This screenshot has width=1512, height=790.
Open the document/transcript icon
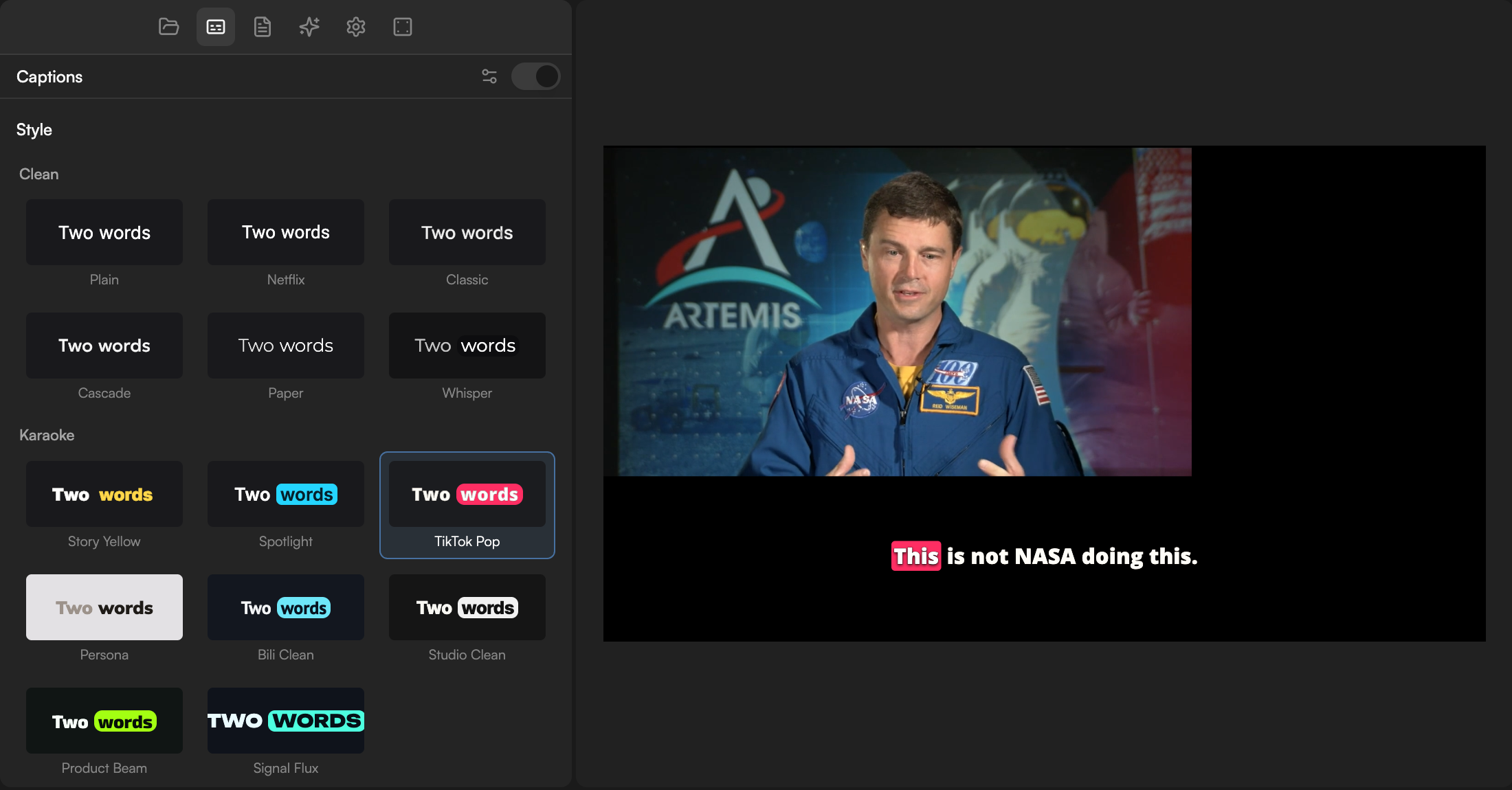coord(263,27)
